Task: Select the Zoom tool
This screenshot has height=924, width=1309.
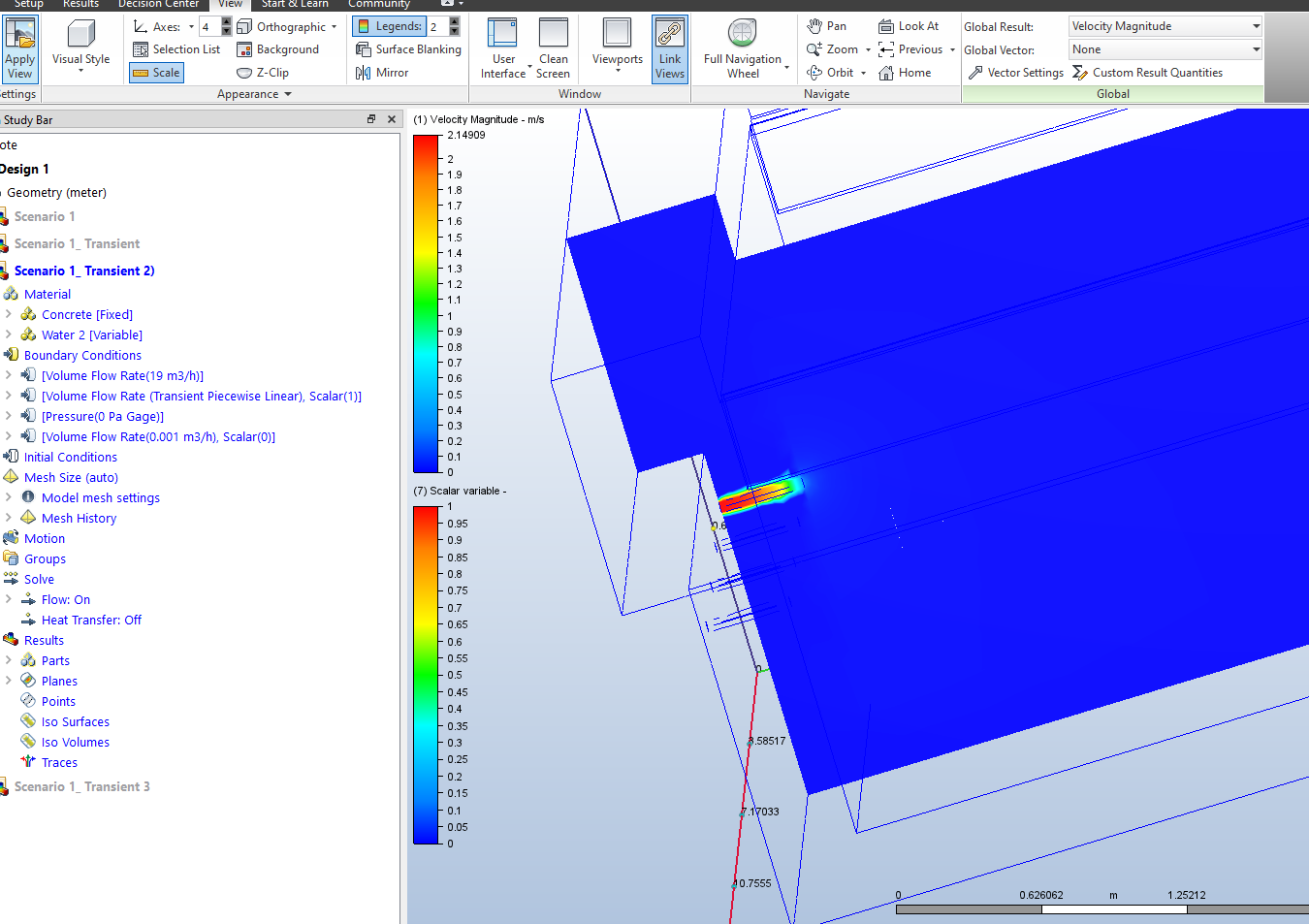Action: coord(833,49)
